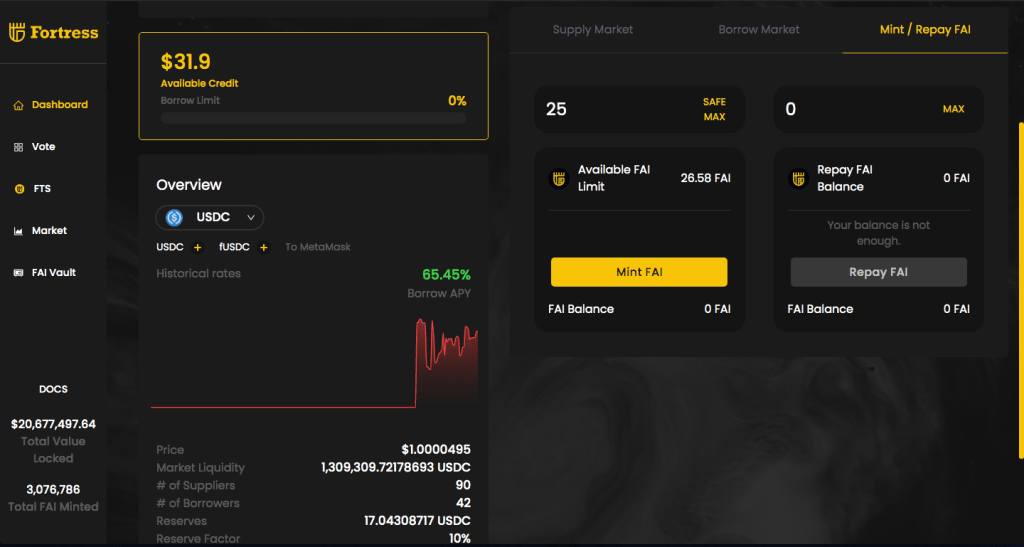
Task: Click the 65.45% Borrow APY value
Action: (x=446, y=275)
